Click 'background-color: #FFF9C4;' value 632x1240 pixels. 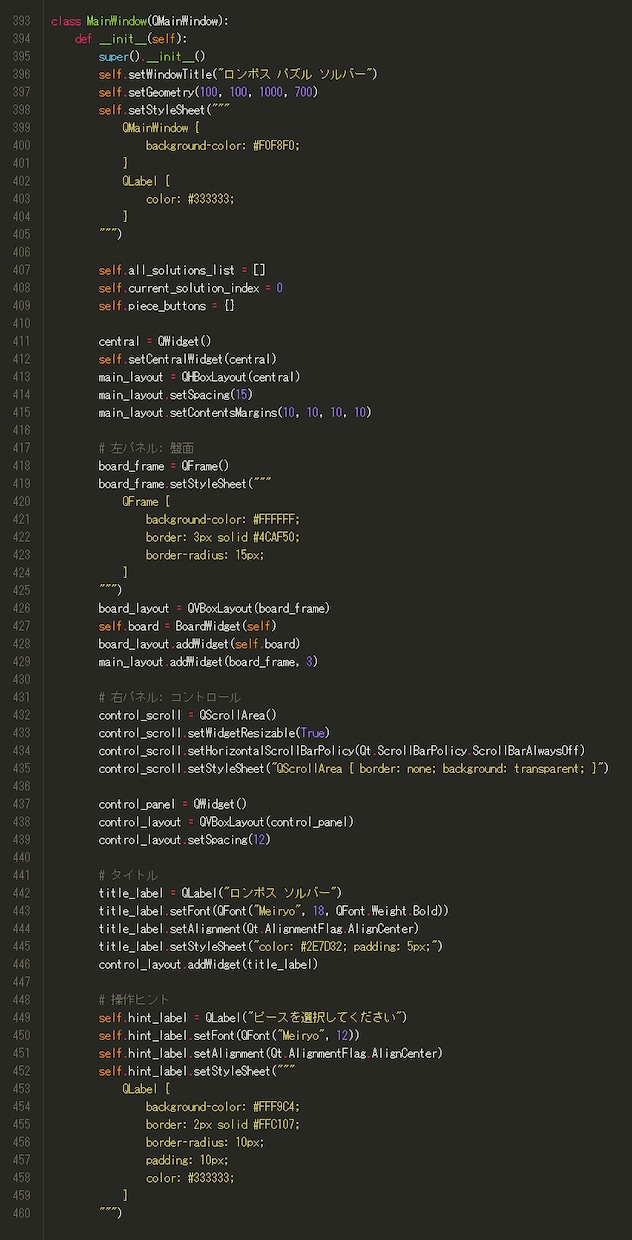click(x=223, y=1106)
